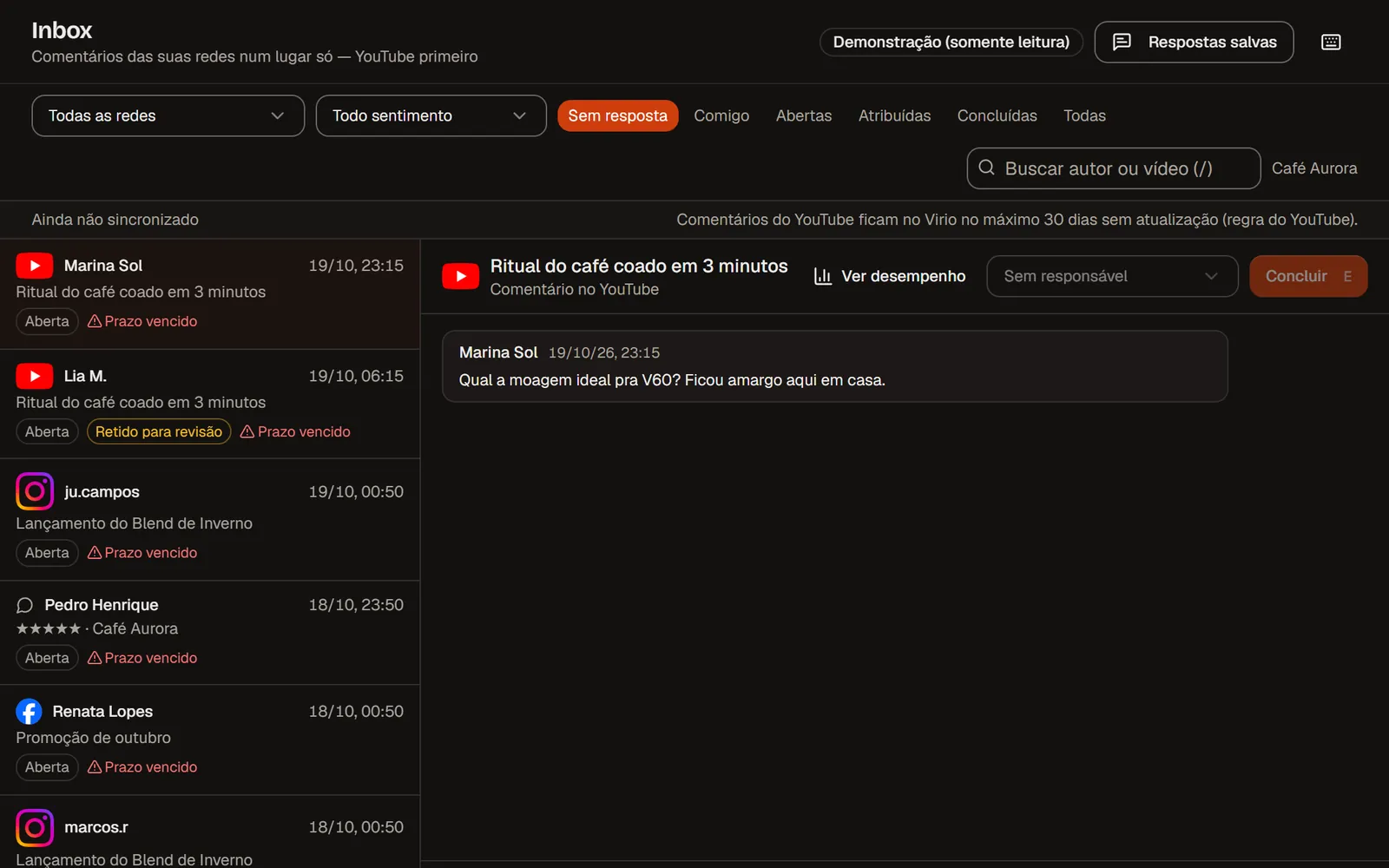Image resolution: width=1389 pixels, height=868 pixels.
Task: Click warning icon in ju.campos row
Action: [95, 553]
